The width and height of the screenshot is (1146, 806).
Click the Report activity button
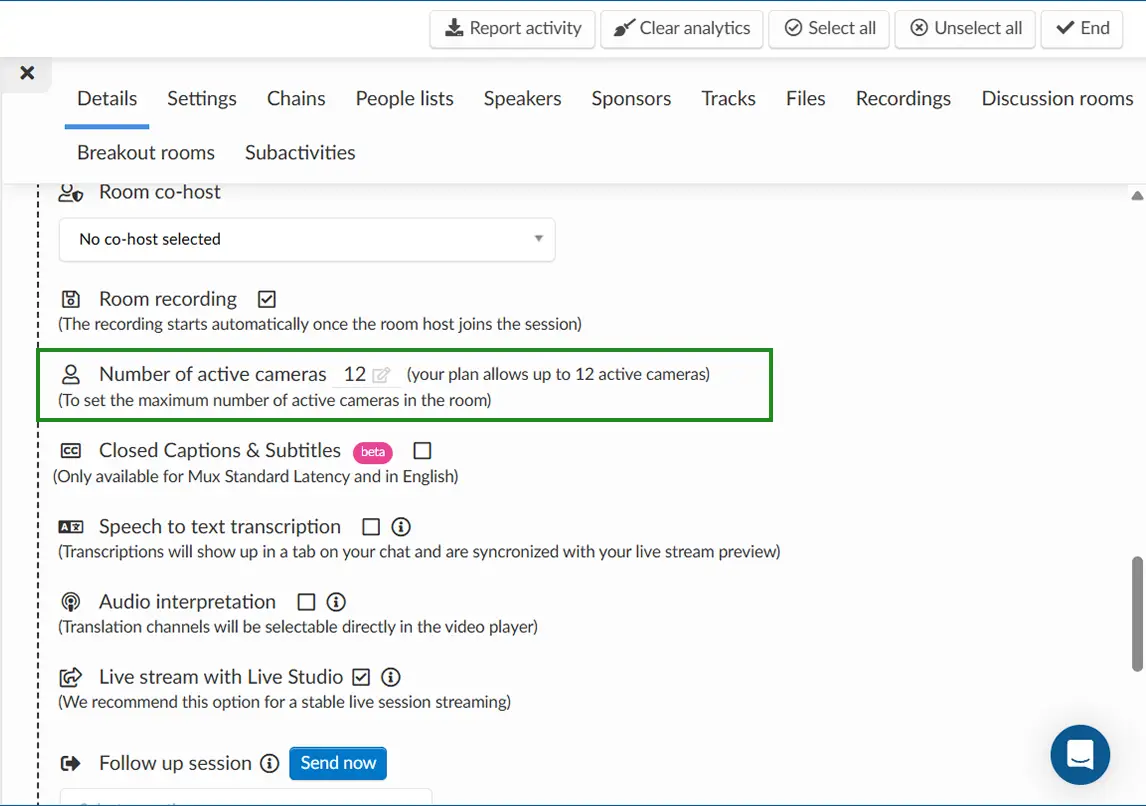pyautogui.click(x=513, y=28)
